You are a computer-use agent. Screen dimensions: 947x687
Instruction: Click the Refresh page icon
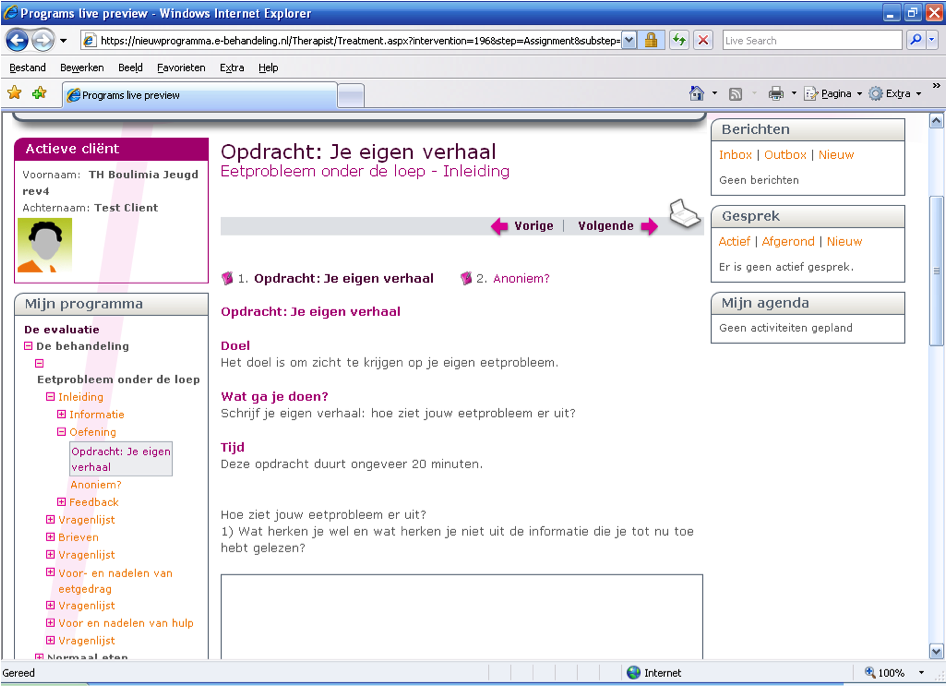(679, 40)
